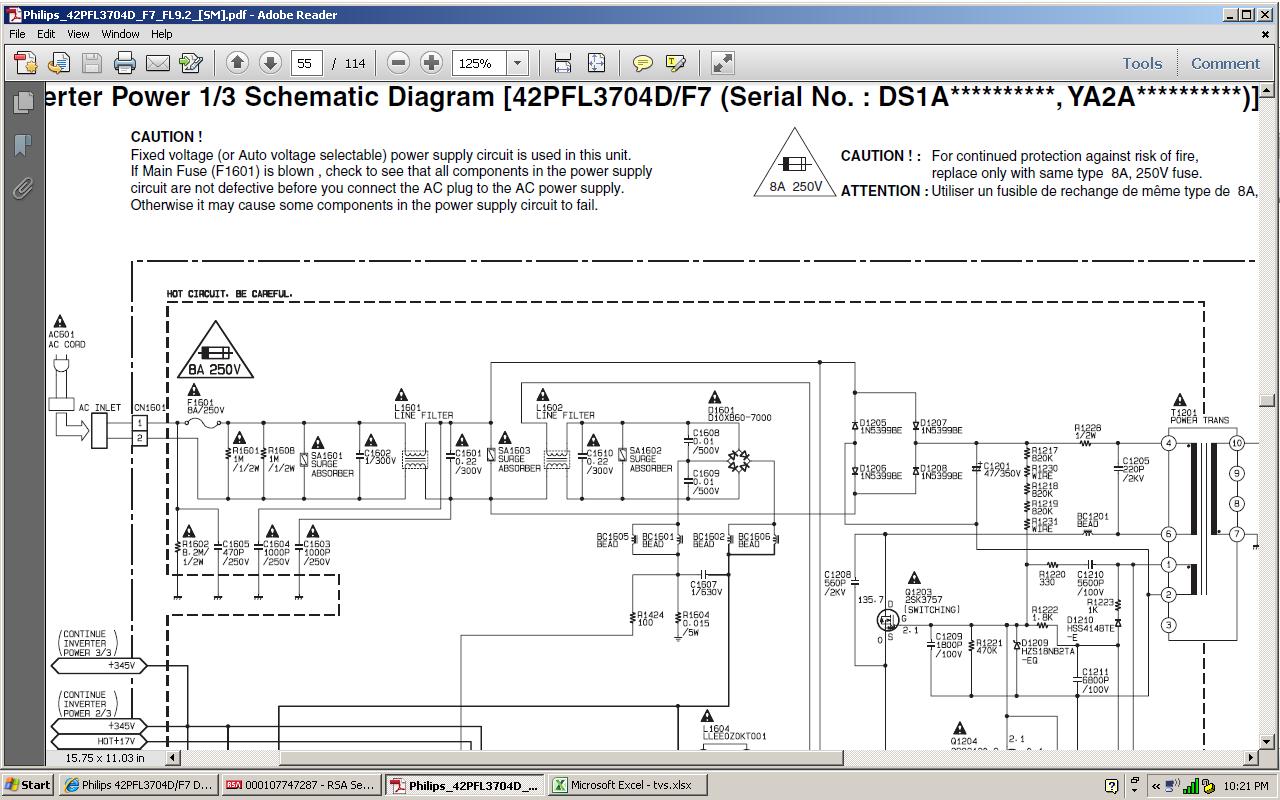Open the Help menu
The image size is (1280, 800).
point(161,34)
